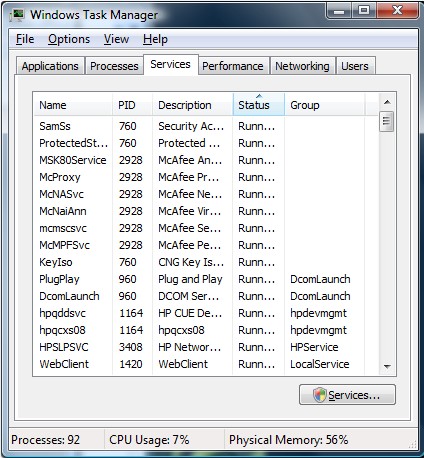Viewport: 424px width, 458px height.
Task: Open the View menu
Action: pyautogui.click(x=116, y=39)
